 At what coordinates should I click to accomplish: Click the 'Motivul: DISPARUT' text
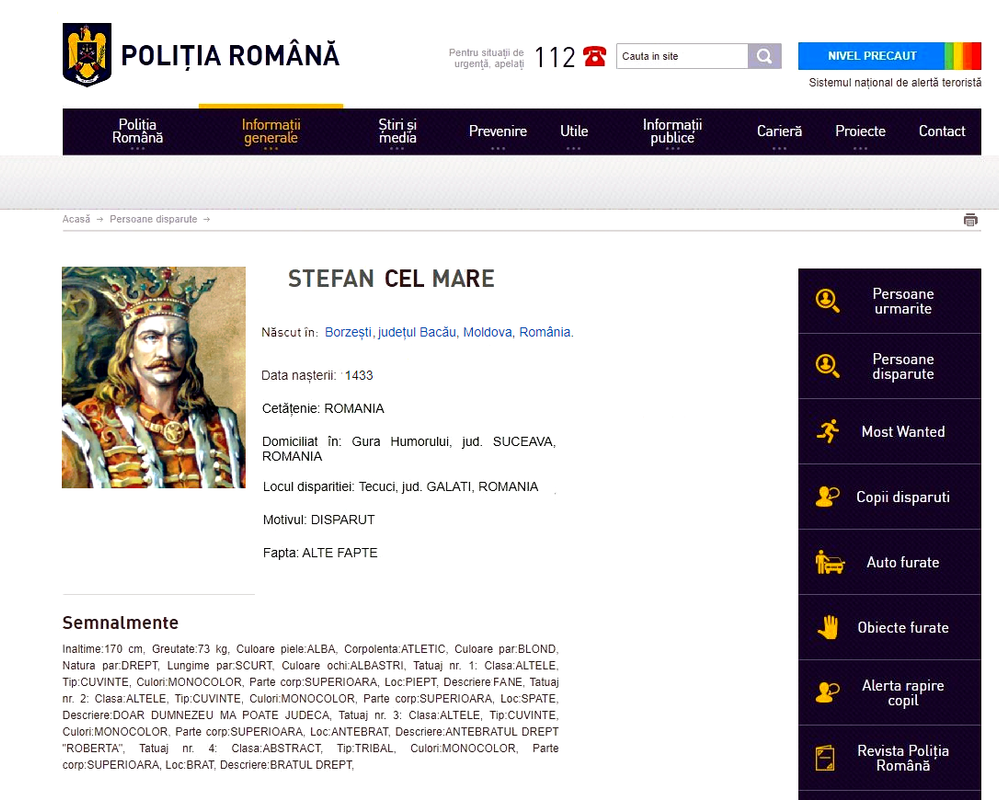pyautogui.click(x=319, y=520)
